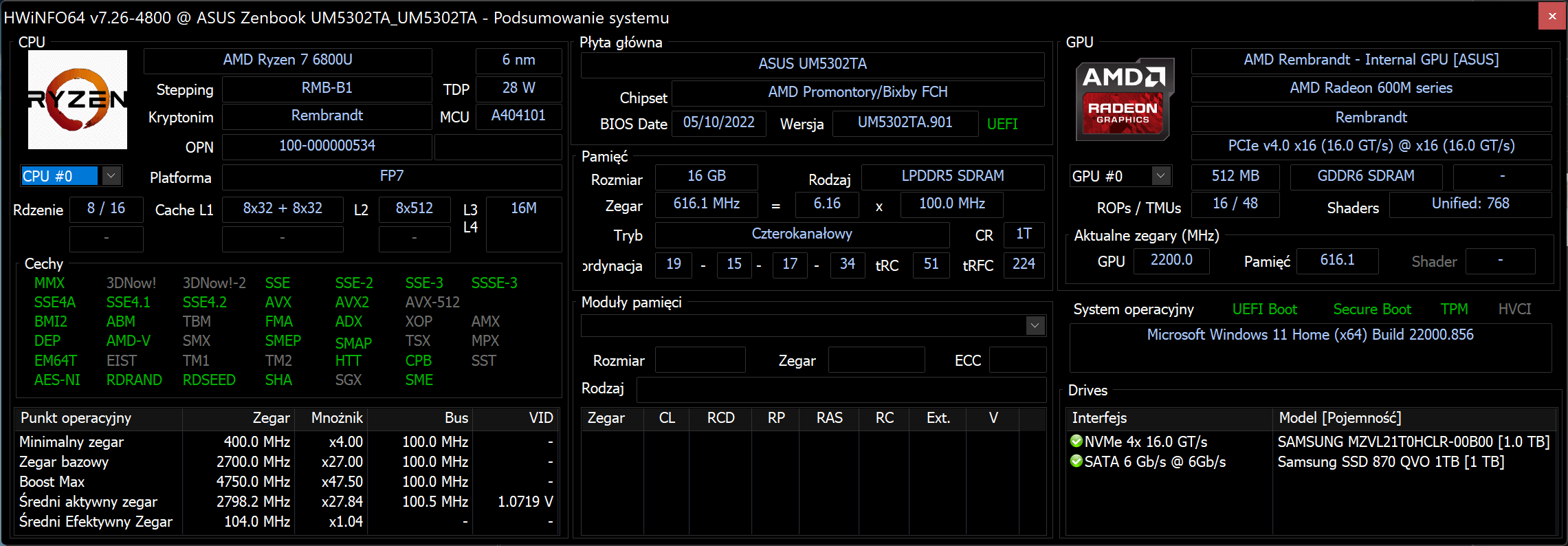Click the 100-000000534 OPN value

327,146
